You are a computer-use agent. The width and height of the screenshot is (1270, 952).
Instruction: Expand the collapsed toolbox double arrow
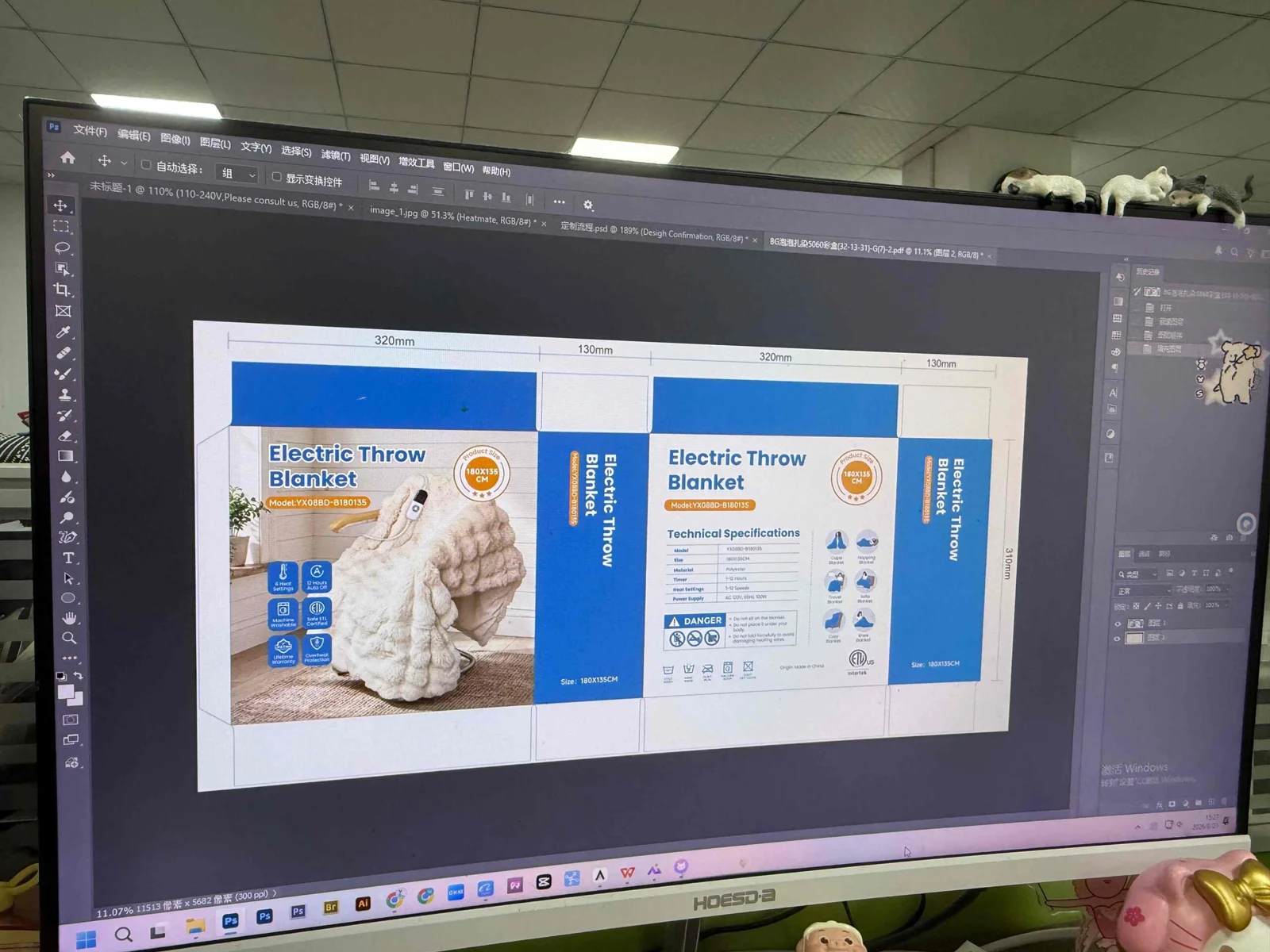(52, 175)
